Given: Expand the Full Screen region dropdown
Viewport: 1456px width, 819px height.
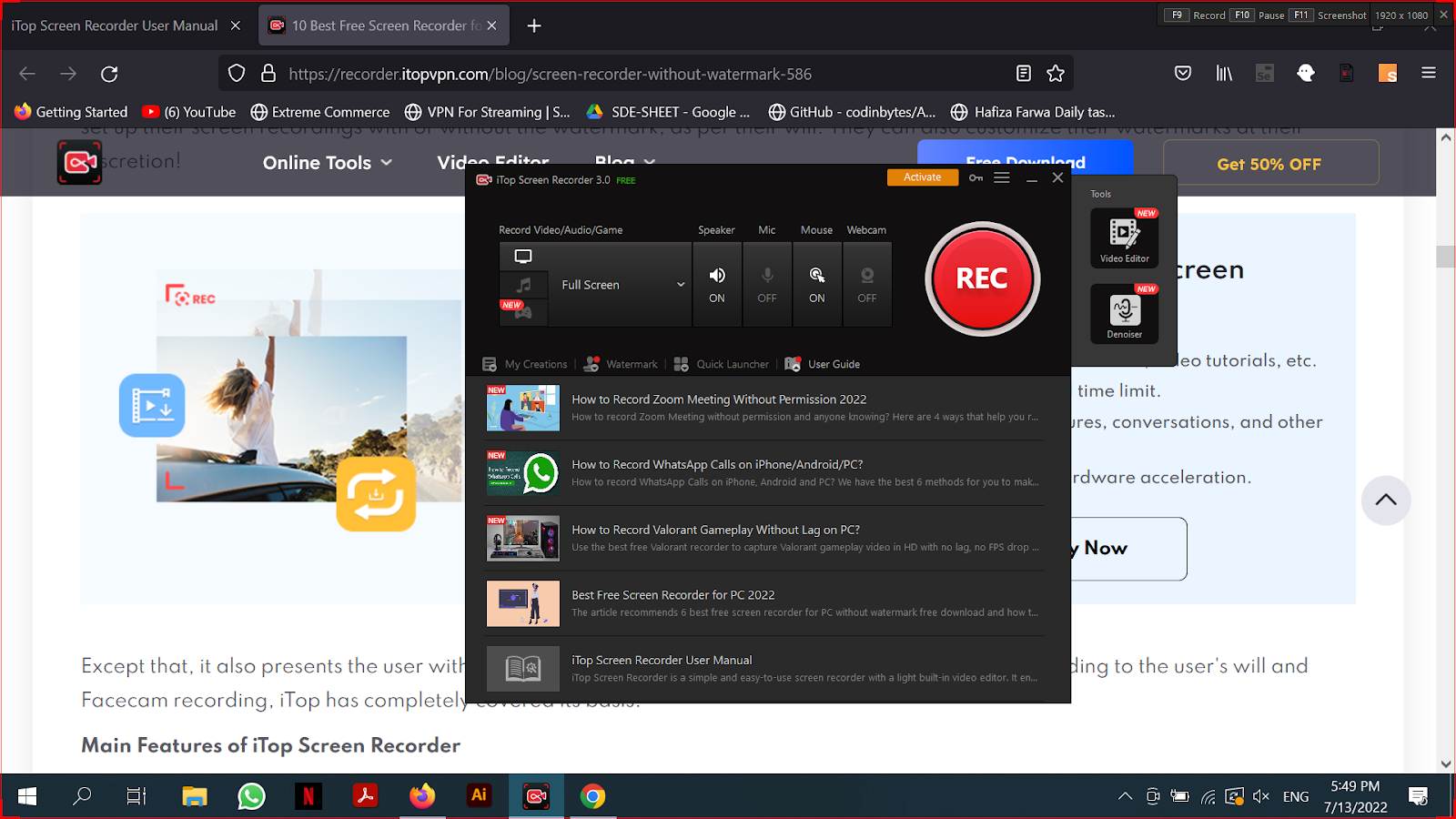Looking at the screenshot, I should (620, 285).
